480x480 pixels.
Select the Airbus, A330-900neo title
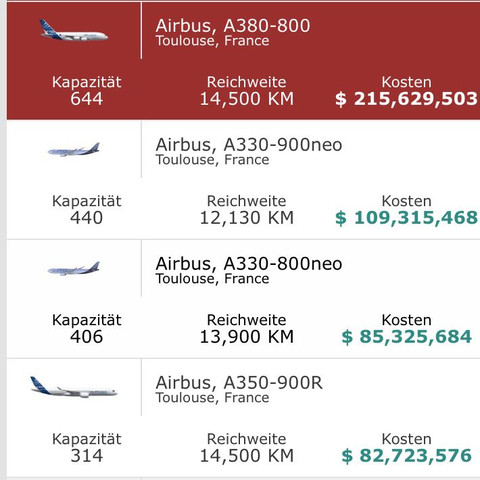point(249,145)
